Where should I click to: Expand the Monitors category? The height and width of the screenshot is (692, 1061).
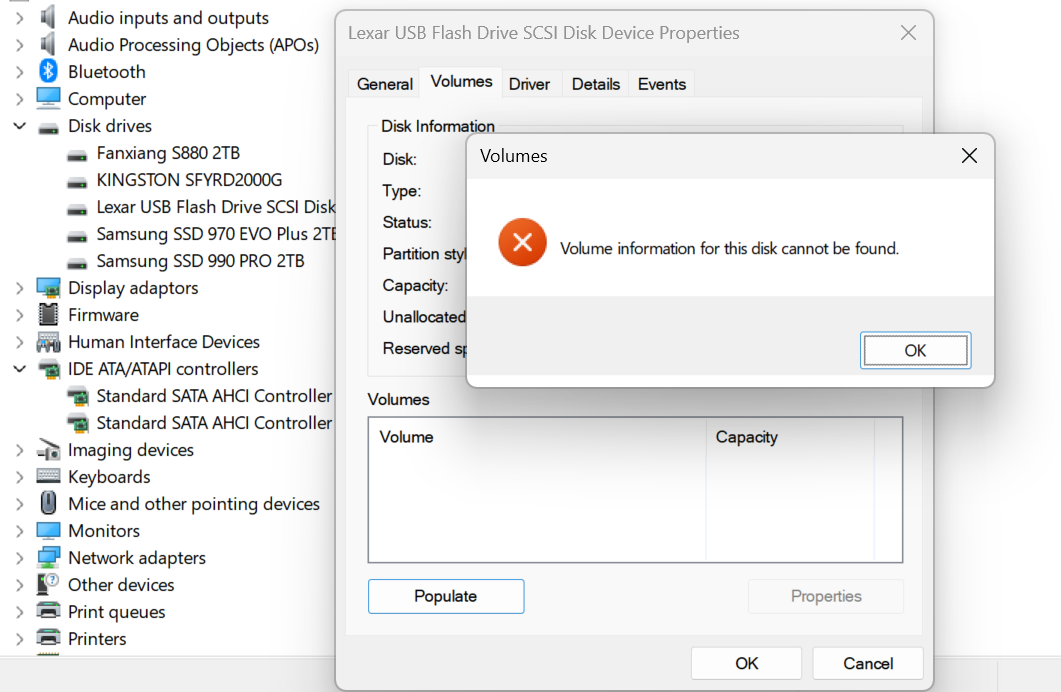click(x=19, y=531)
